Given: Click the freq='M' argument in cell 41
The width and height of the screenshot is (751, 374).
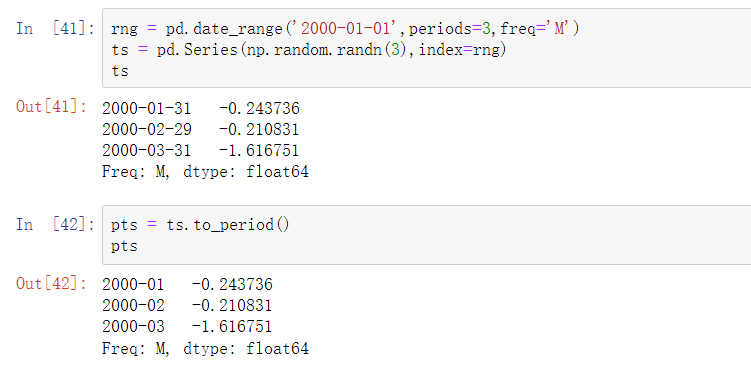Looking at the screenshot, I should (x=534, y=29).
